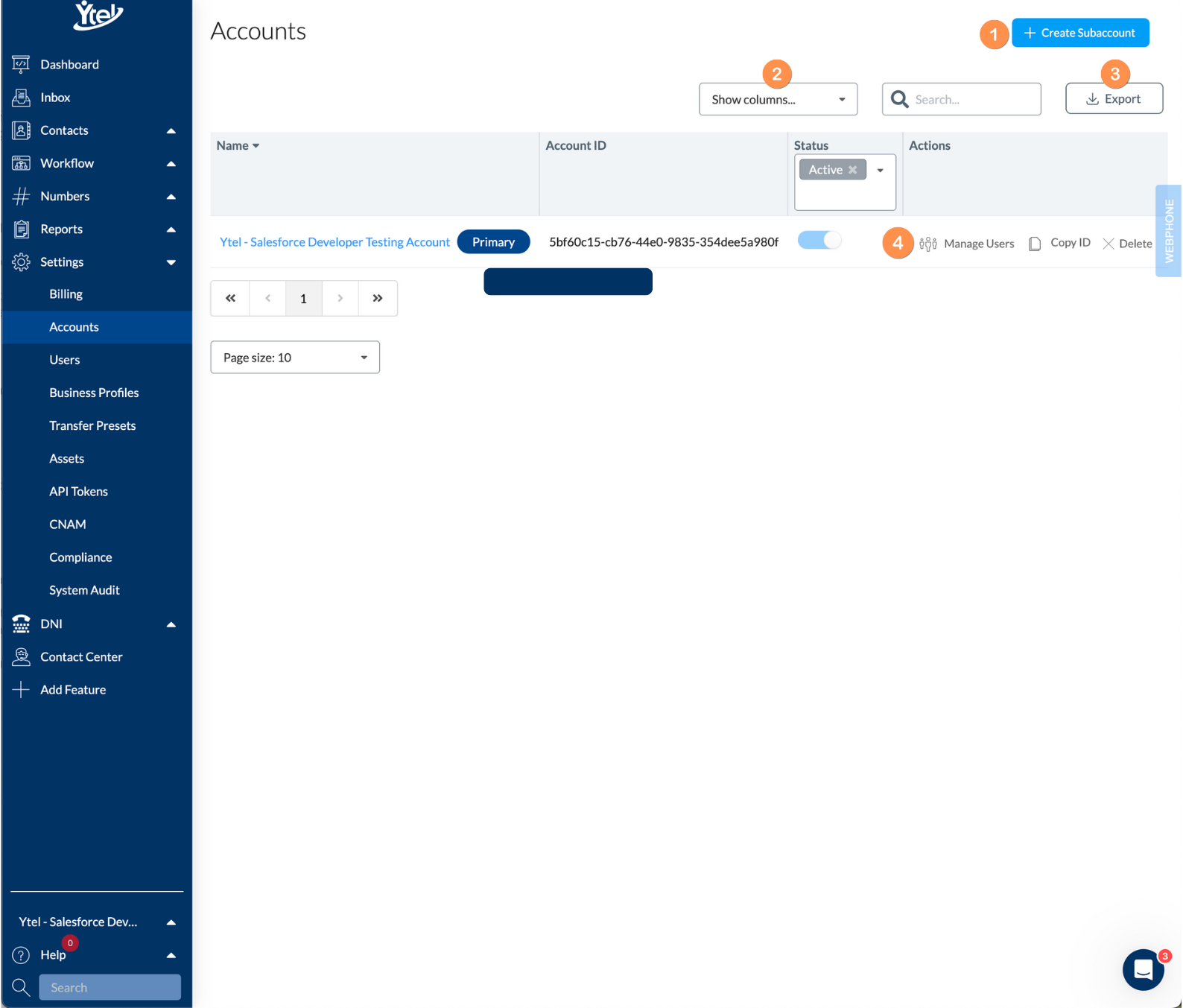Expand the DNI submenu arrow
This screenshot has height=1008, width=1183.
[171, 624]
